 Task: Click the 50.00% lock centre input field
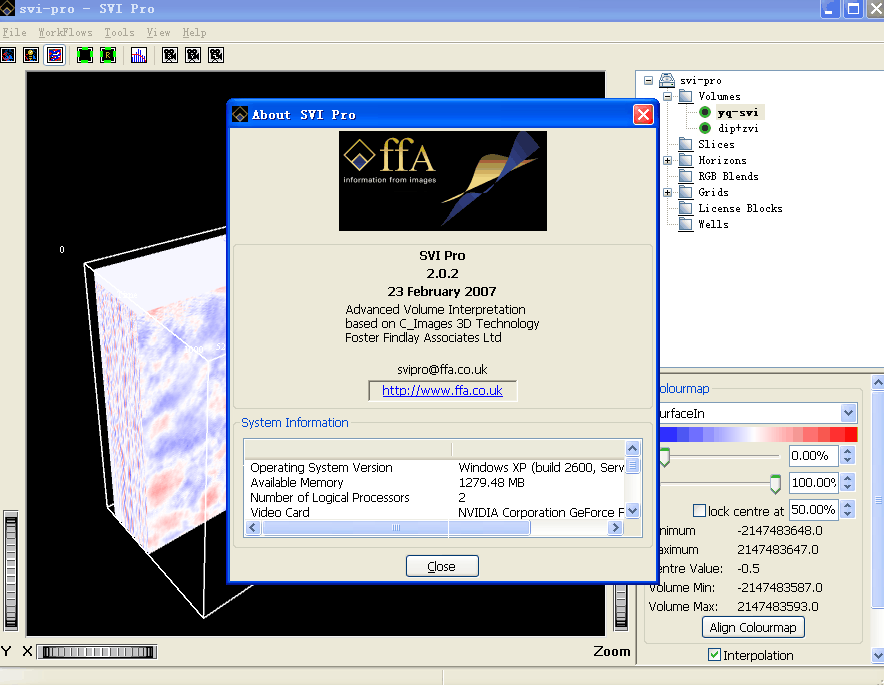[814, 510]
